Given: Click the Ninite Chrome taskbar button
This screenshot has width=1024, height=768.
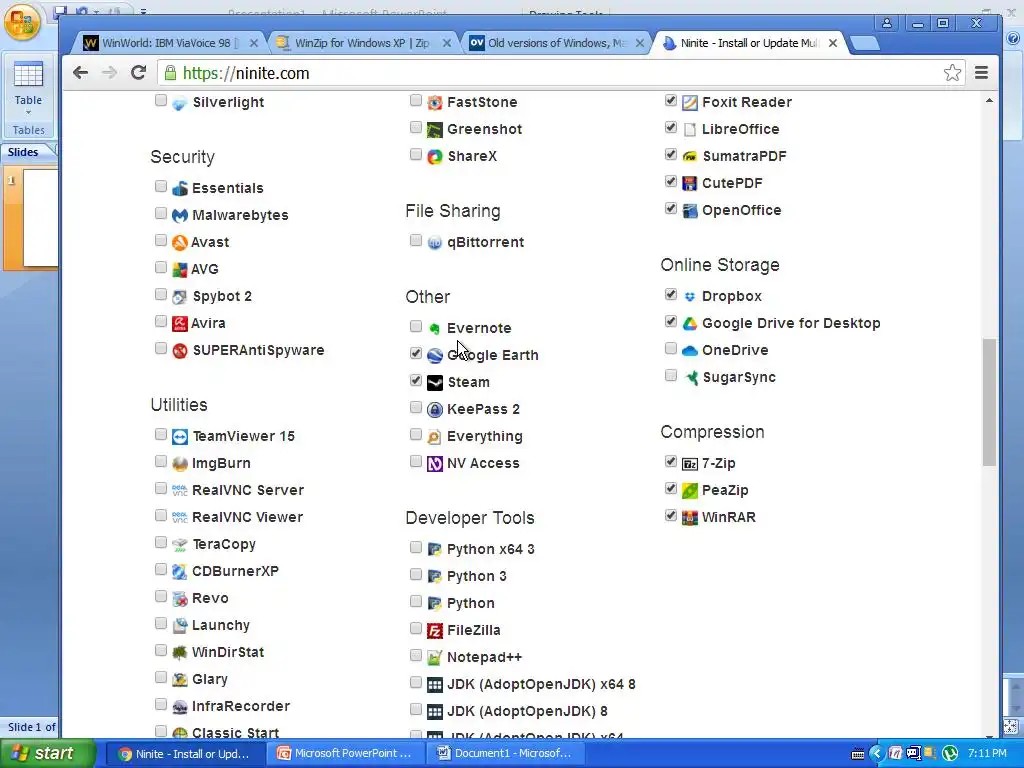Looking at the screenshot, I should pos(186,753).
